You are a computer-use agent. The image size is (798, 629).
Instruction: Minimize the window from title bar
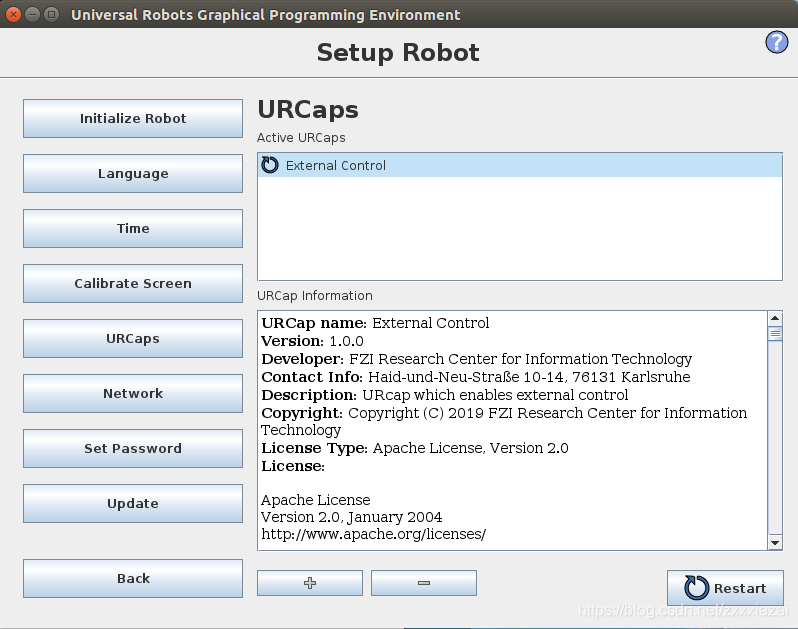[x=33, y=14]
